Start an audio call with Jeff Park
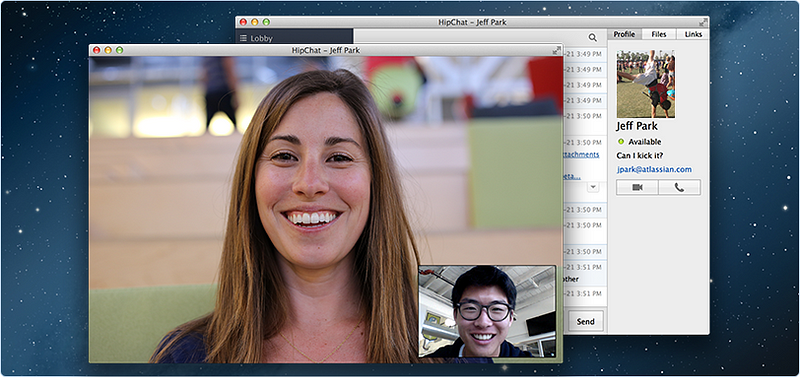 (x=679, y=187)
